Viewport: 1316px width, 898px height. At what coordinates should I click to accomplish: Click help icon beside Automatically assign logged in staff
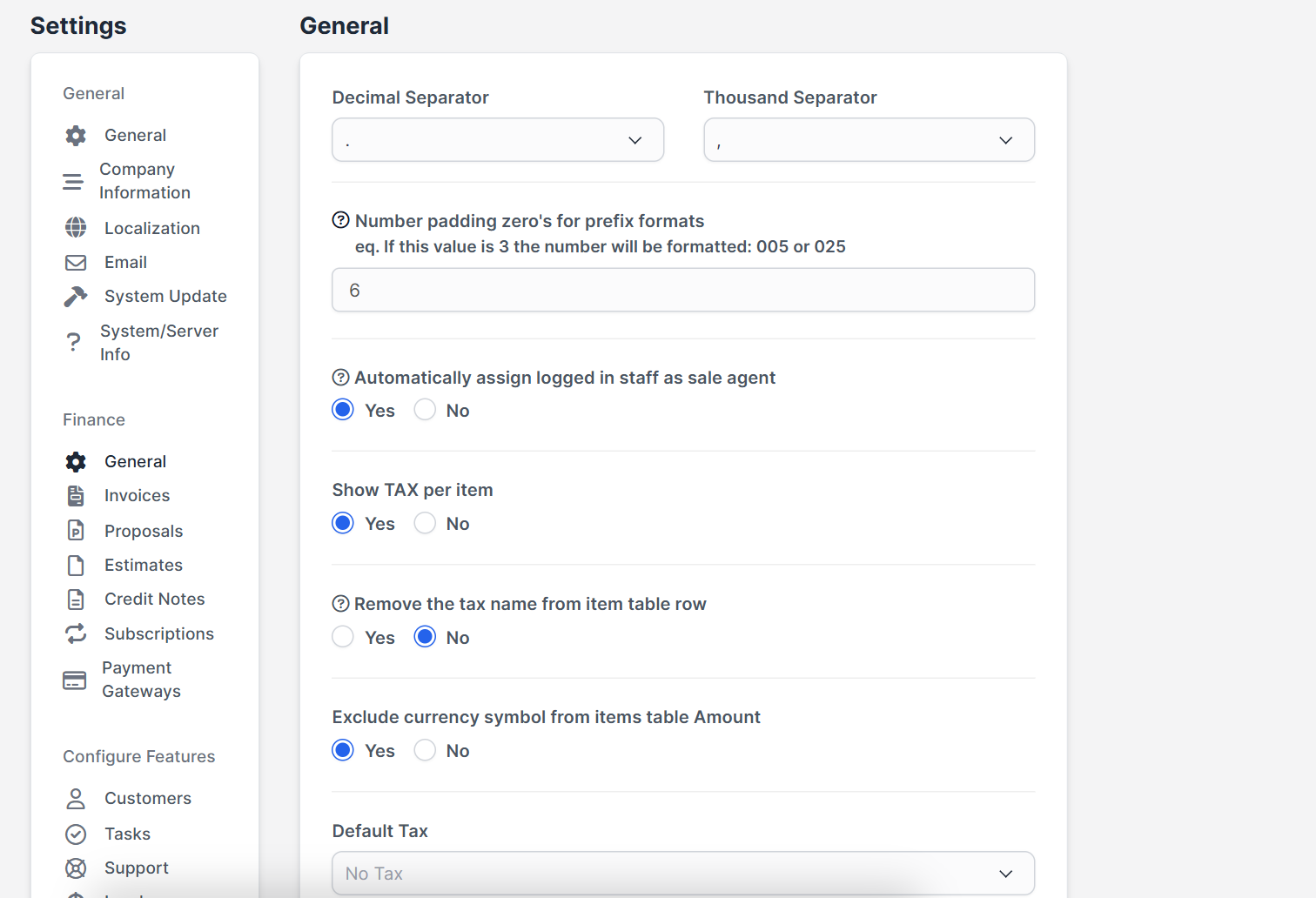(x=341, y=378)
